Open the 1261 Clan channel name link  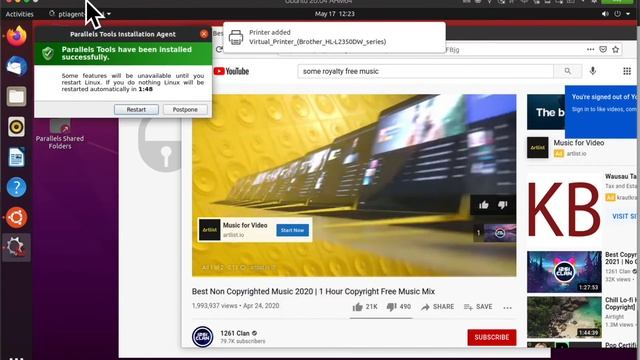[235, 333]
